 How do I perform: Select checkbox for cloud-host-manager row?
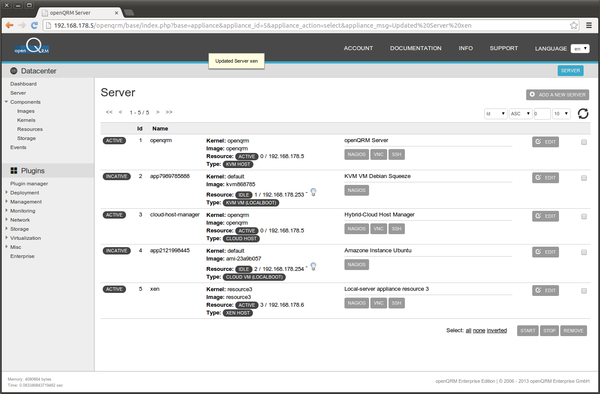584,217
